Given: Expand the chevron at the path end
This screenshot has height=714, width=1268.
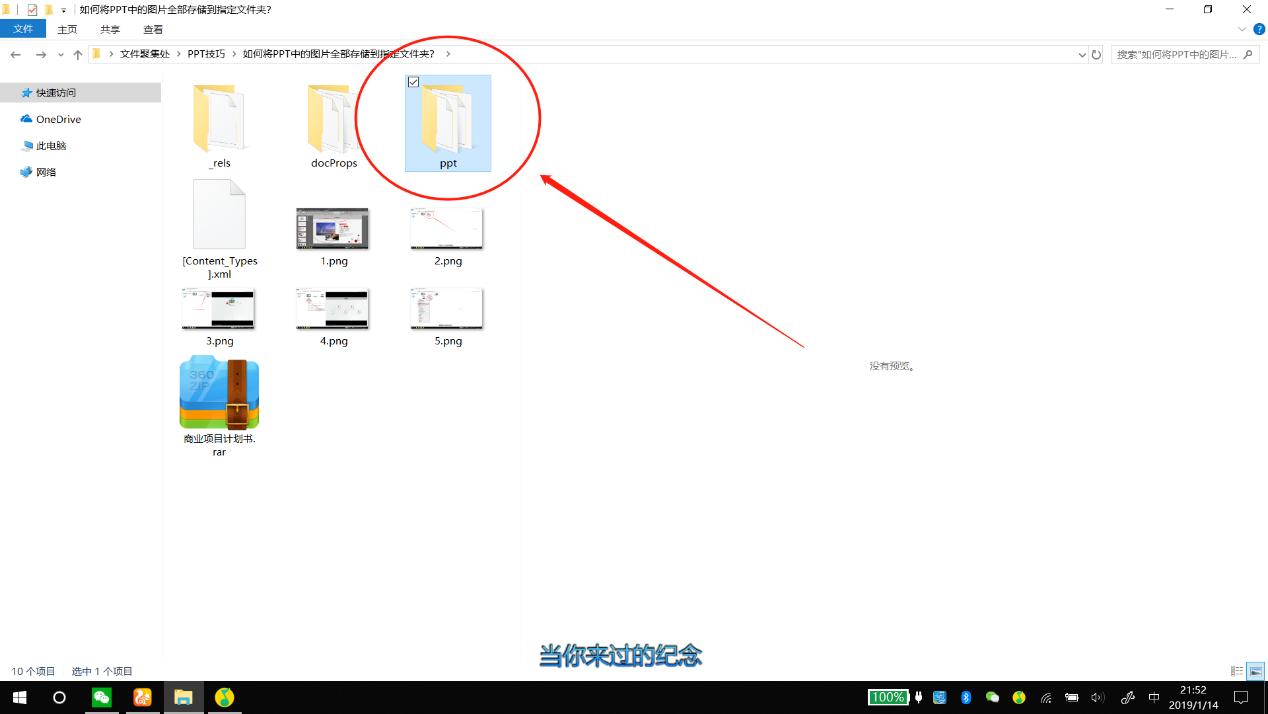Looking at the screenshot, I should point(447,54).
